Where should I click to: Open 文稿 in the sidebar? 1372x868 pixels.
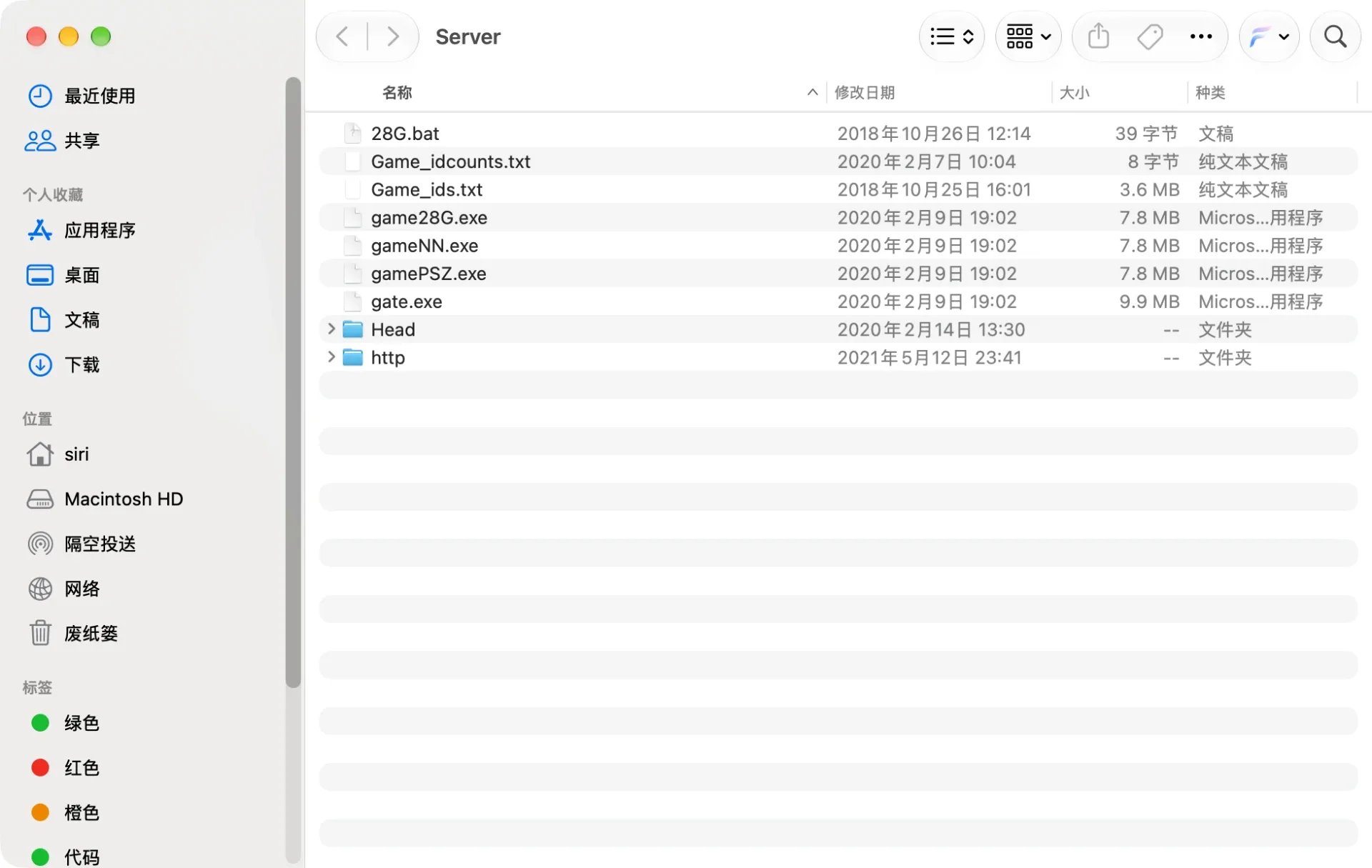(x=63, y=320)
